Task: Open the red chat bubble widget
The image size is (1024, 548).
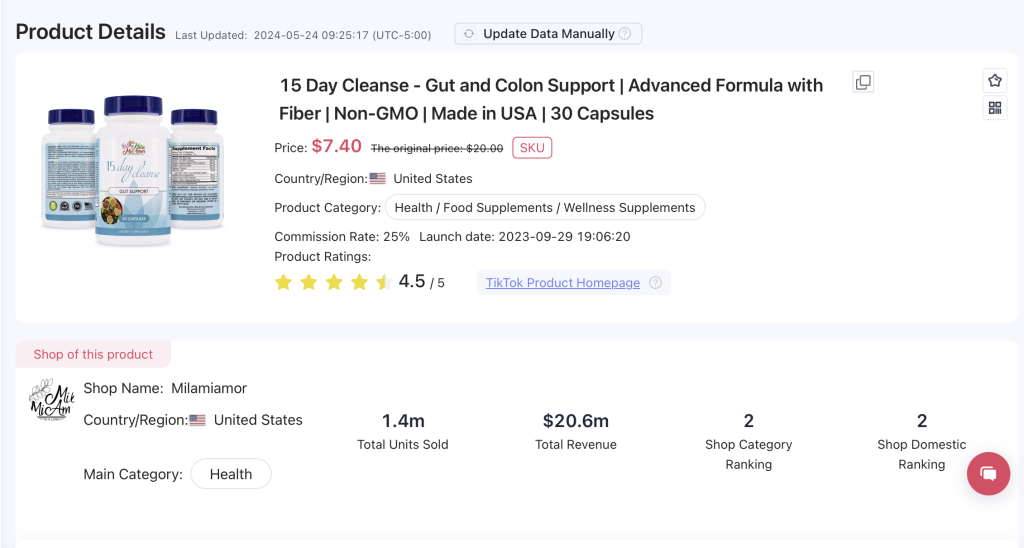Action: pos(988,473)
